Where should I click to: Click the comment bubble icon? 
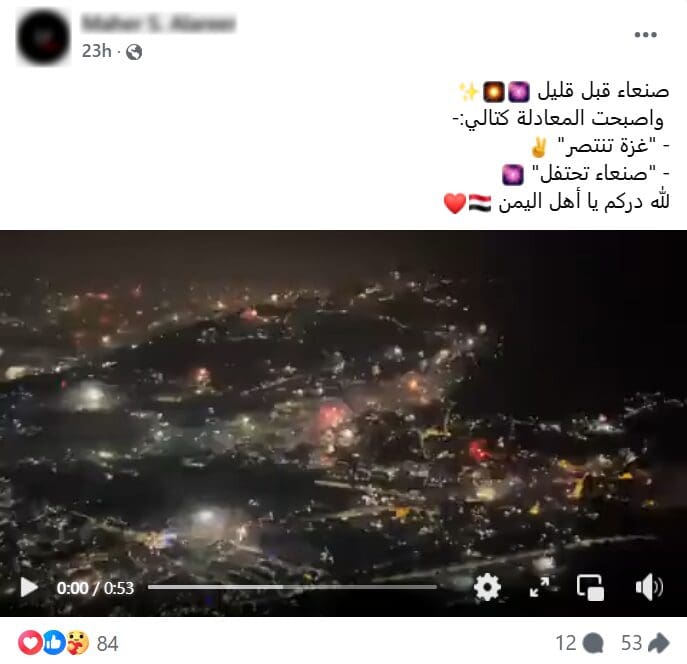tap(594, 643)
